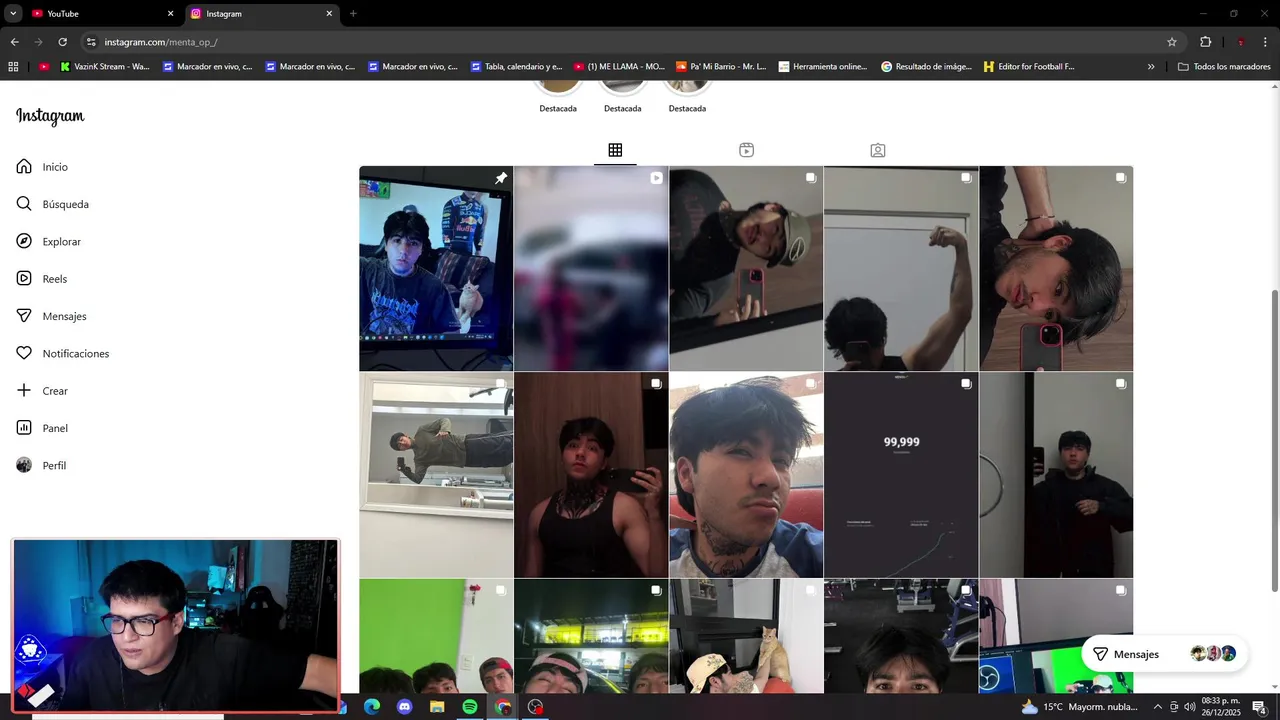Open the Pa' Mi Barrio bookmark

point(721,67)
